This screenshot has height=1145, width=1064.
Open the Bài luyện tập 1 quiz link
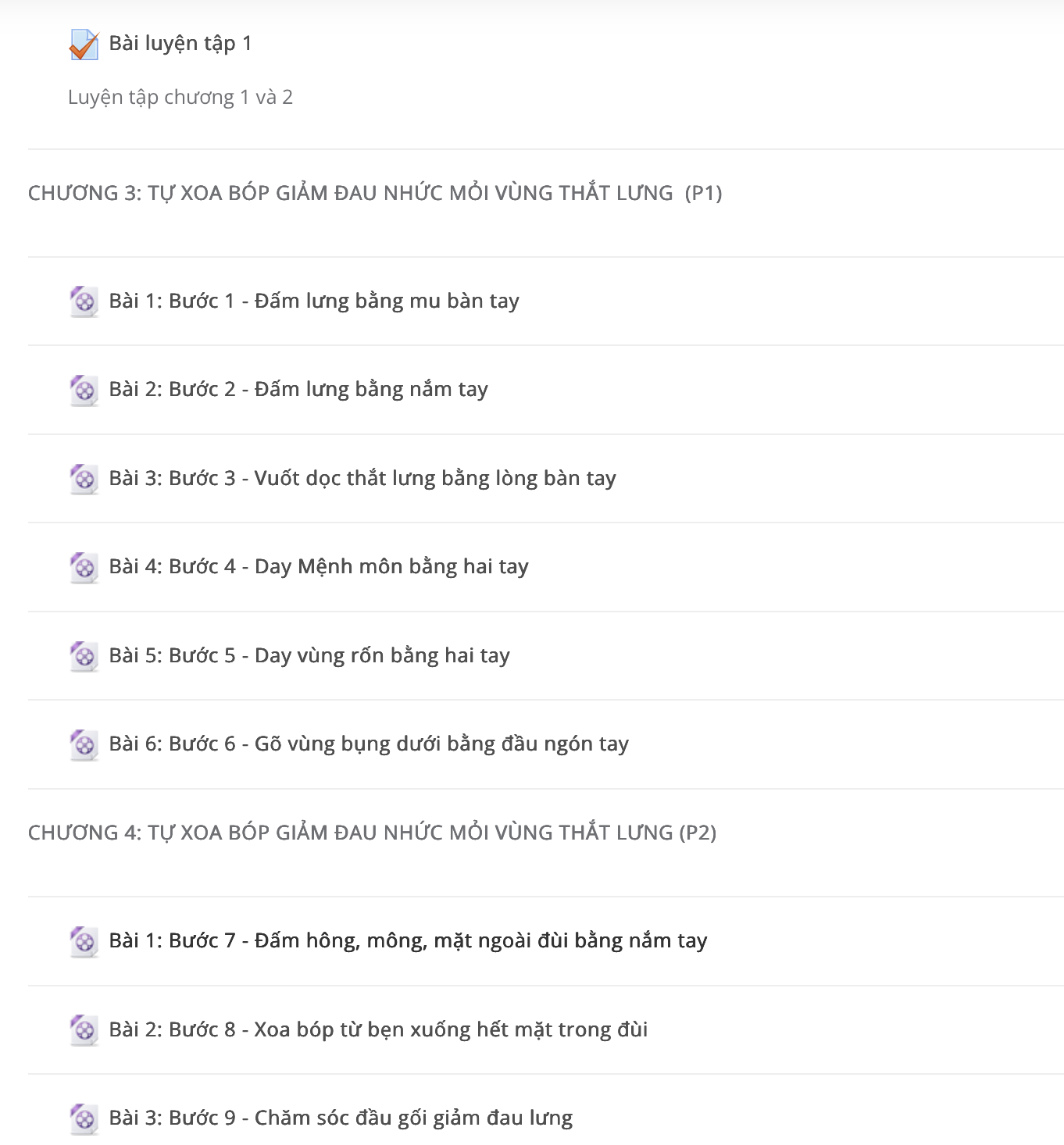pos(180,44)
